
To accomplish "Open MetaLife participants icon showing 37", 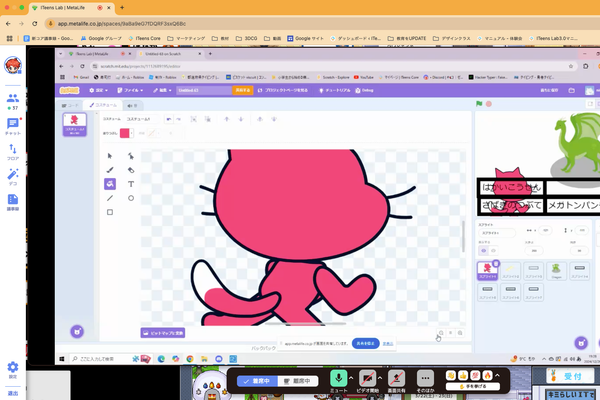I will click(13, 101).
